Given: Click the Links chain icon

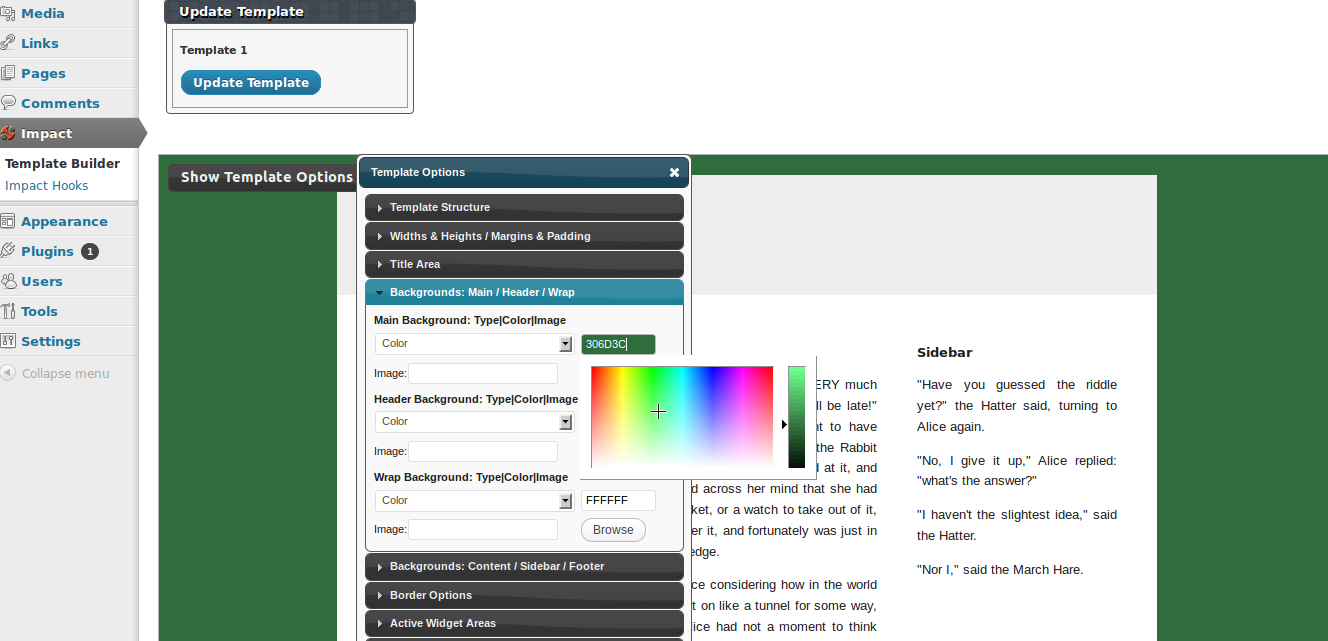Looking at the screenshot, I should (x=8, y=43).
